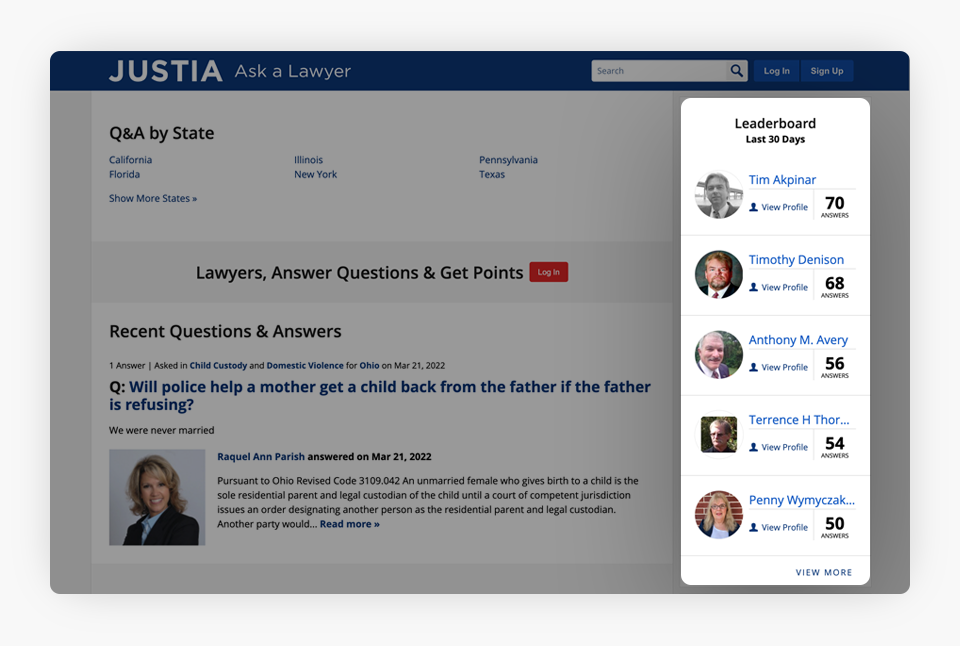Type in the Search input field
The image size is (960, 646).
pyautogui.click(x=659, y=71)
